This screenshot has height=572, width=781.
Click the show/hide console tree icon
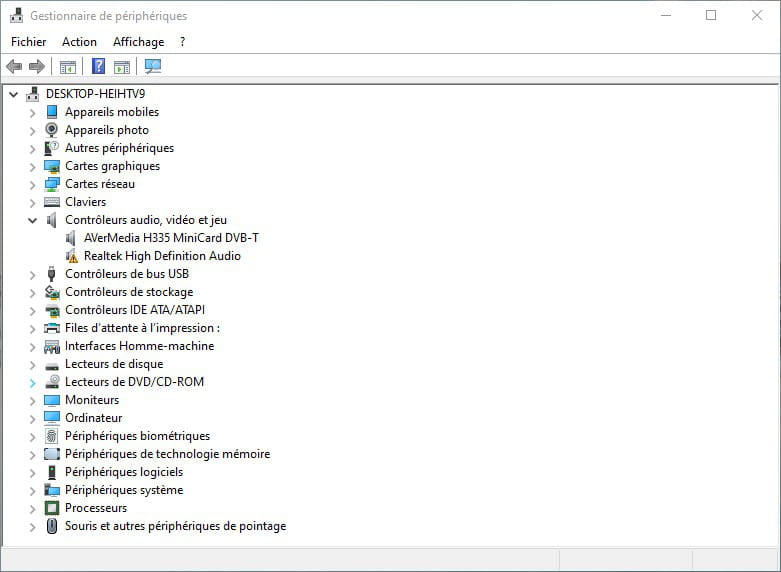(x=68, y=66)
